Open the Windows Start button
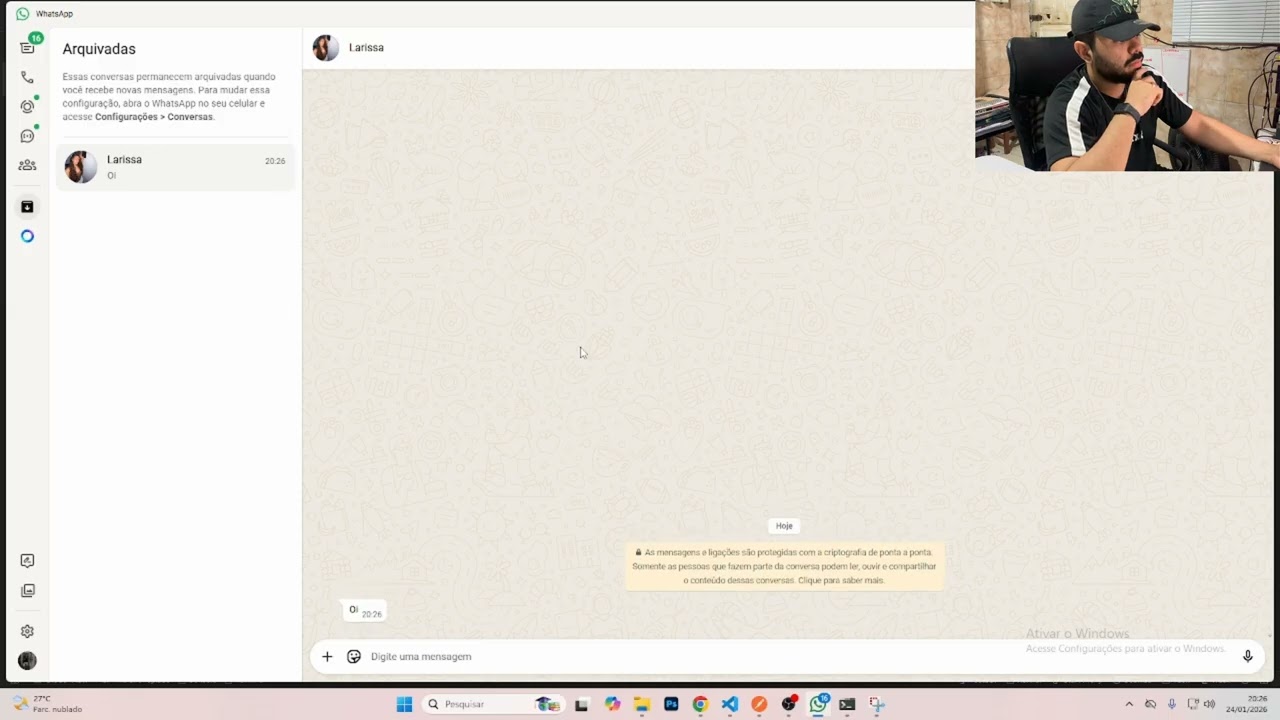This screenshot has width=1280, height=720. pos(404,704)
